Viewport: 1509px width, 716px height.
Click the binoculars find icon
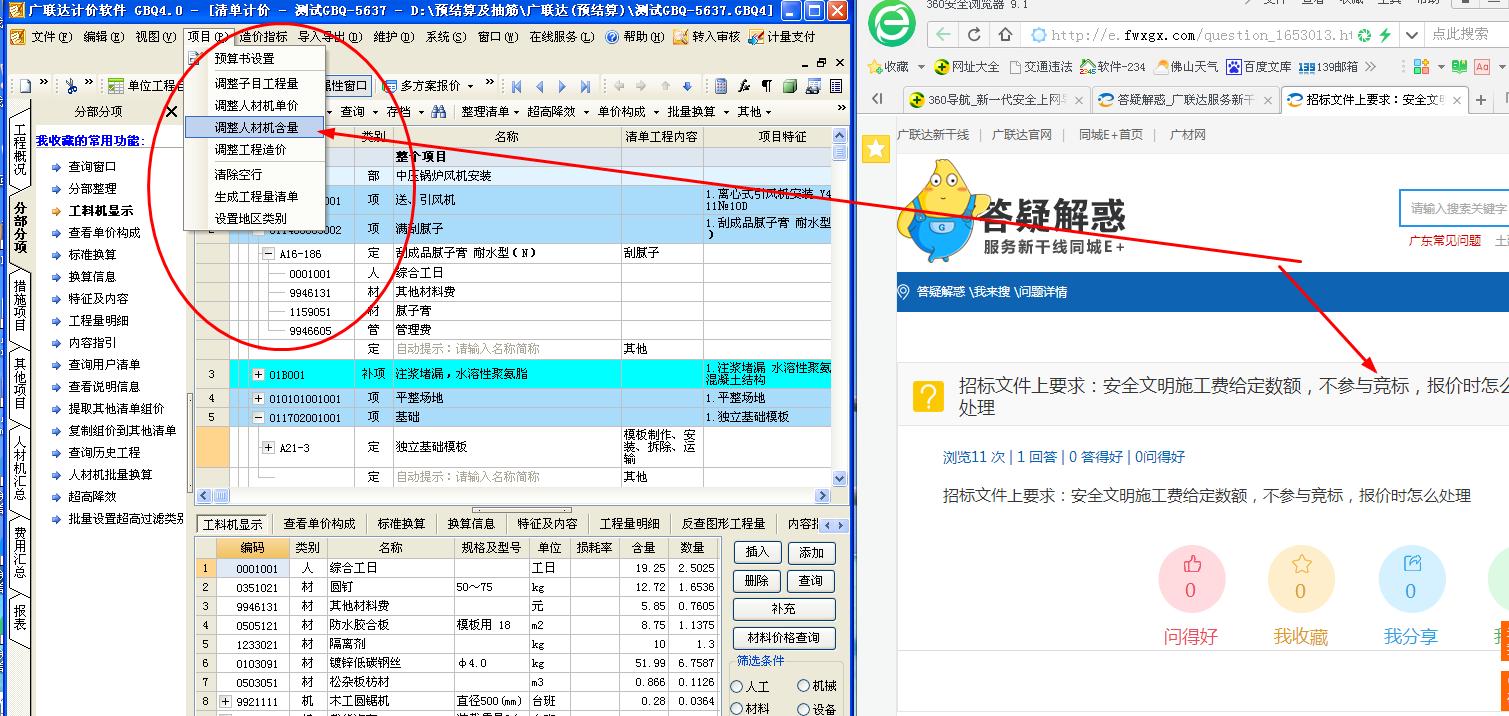click(439, 112)
